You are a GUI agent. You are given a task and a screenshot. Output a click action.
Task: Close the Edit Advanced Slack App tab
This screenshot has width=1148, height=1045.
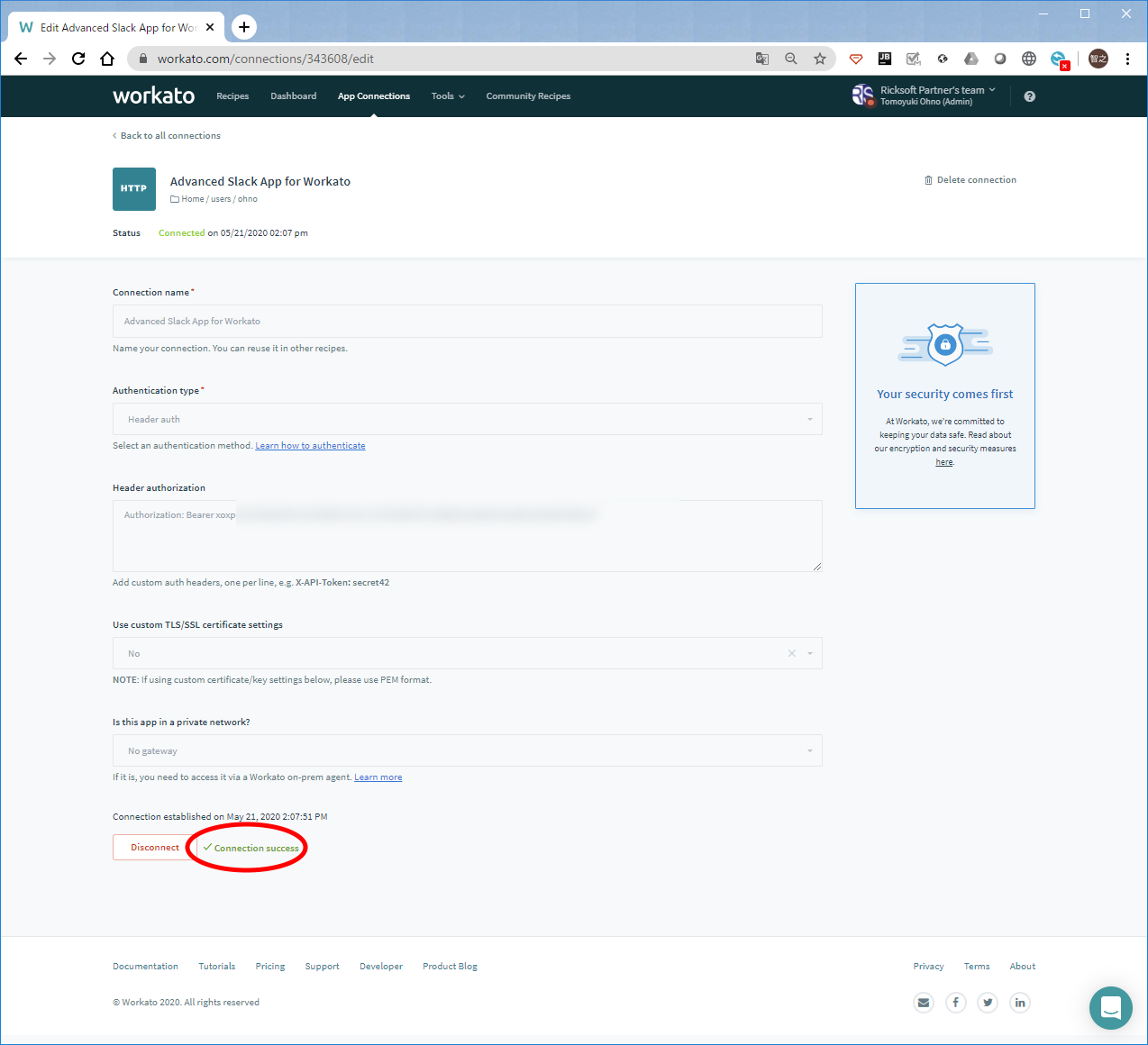210,27
